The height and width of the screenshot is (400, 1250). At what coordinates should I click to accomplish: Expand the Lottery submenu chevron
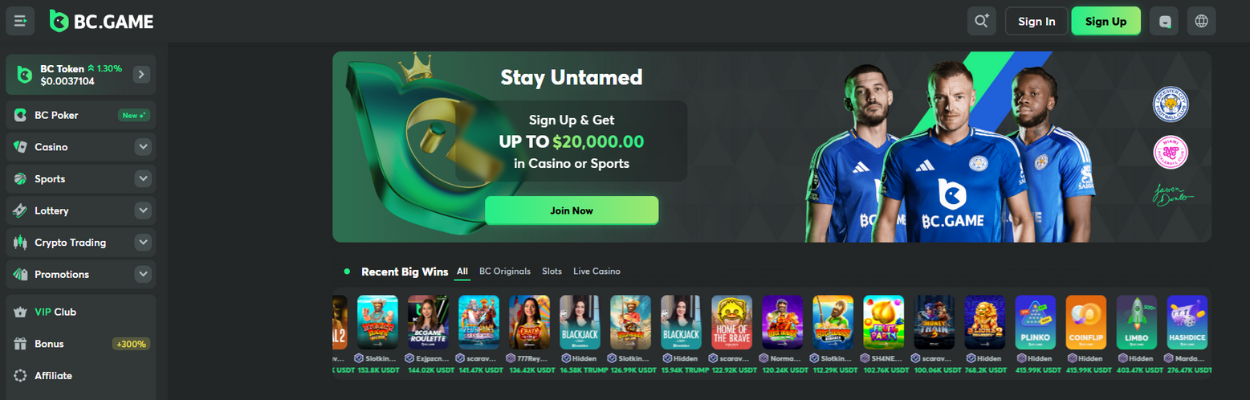pos(143,211)
